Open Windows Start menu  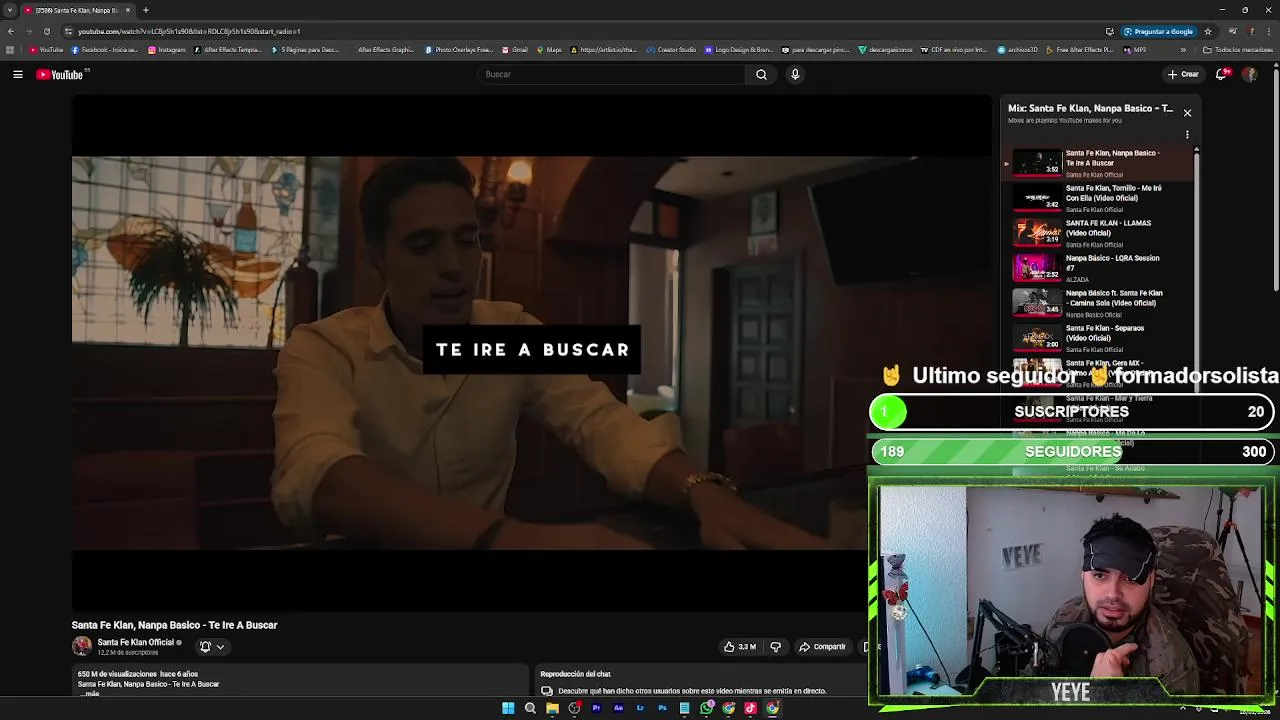click(x=508, y=708)
